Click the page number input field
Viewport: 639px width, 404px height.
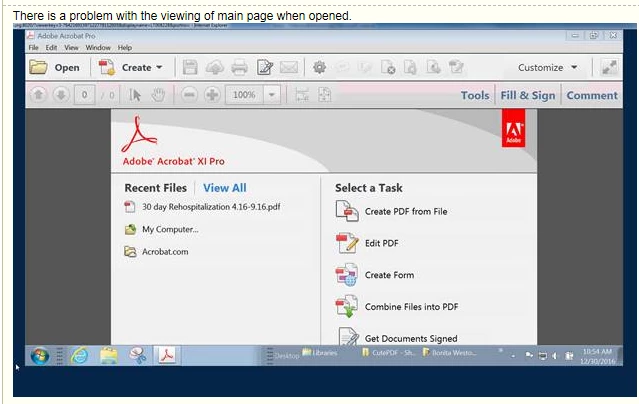click(x=84, y=95)
